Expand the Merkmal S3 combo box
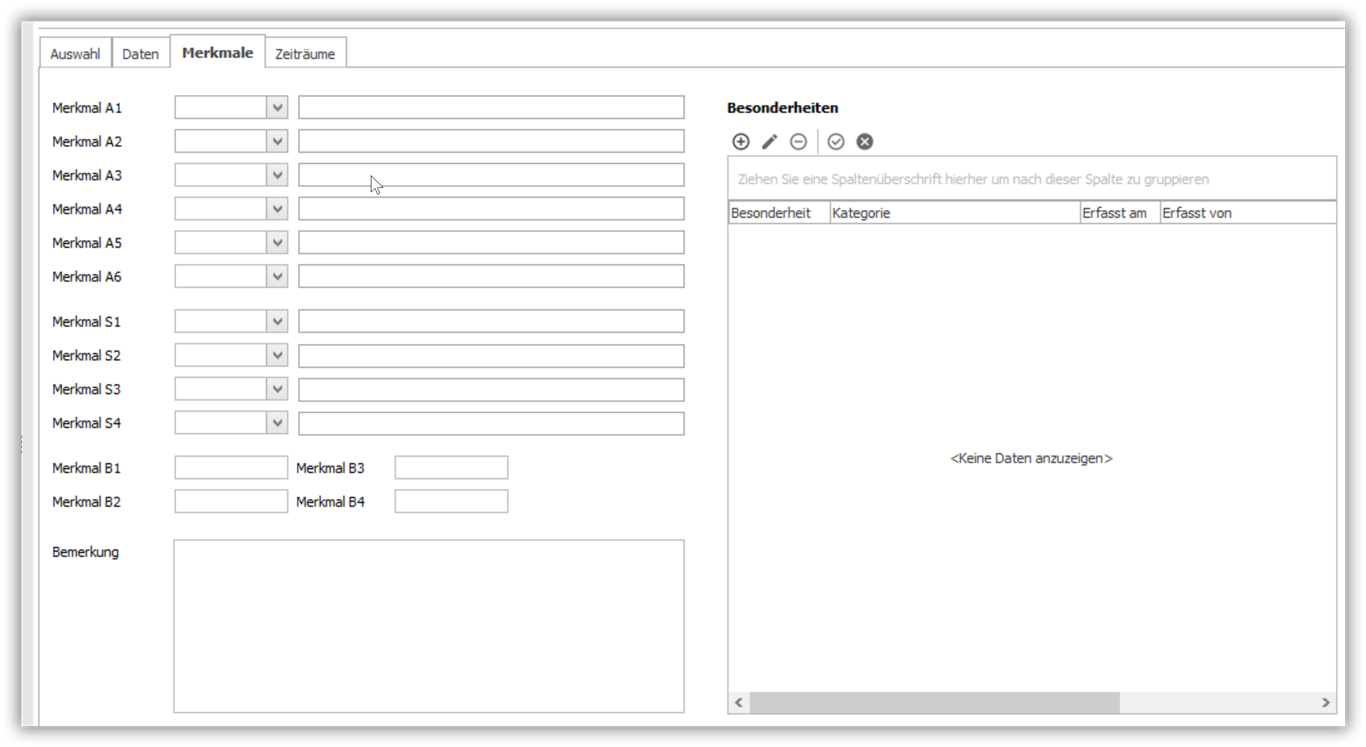Viewport: 1366px width, 747px height. coord(277,389)
